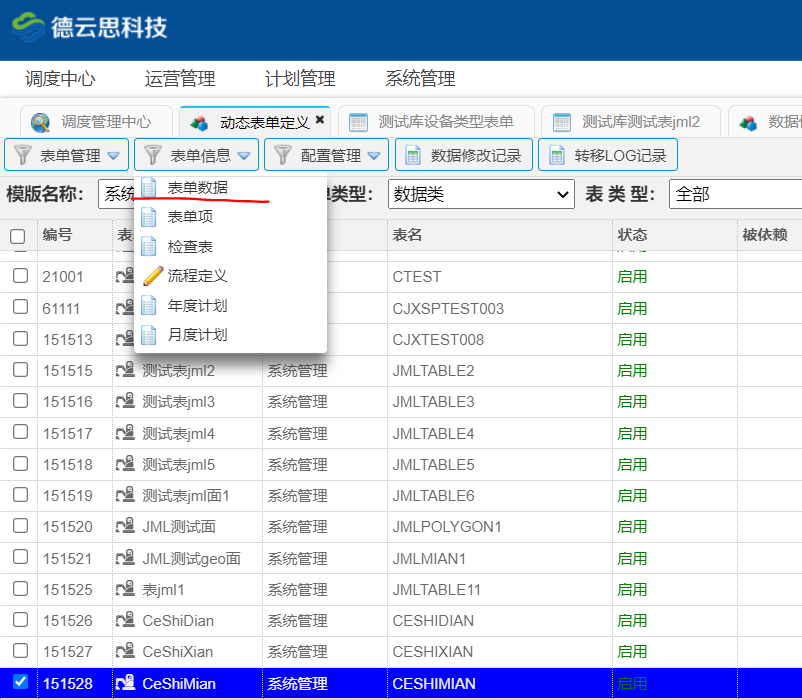Click the row icon beside CeShiDian
802x699 pixels.
point(126,621)
